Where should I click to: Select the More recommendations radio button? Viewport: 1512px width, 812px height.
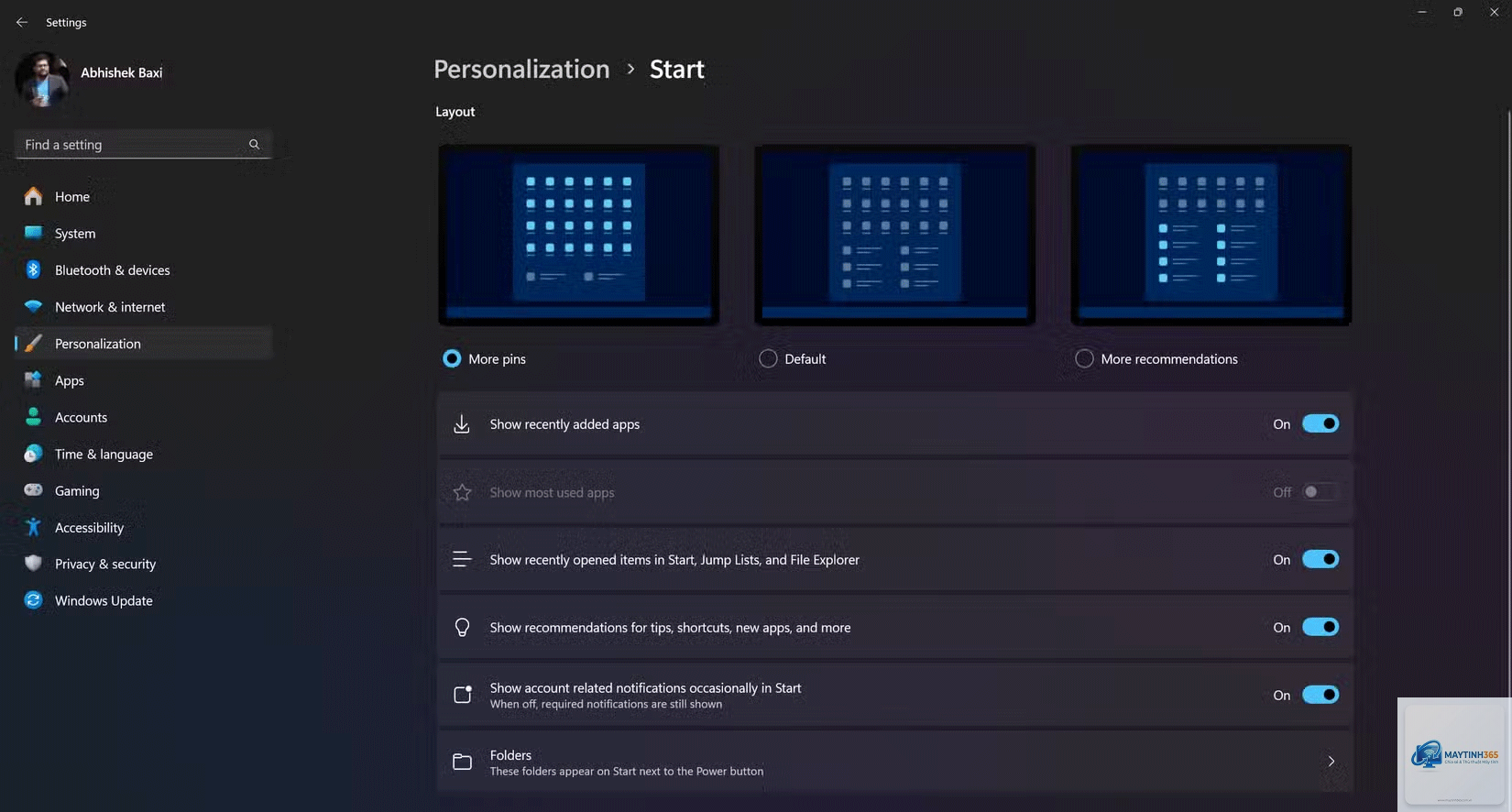[1084, 358]
